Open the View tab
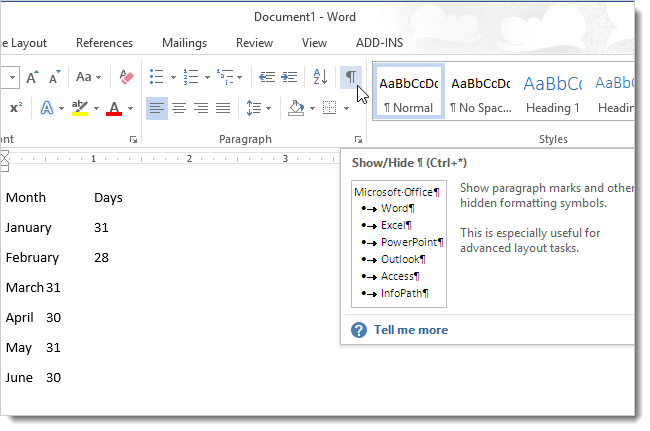The height and width of the screenshot is (431, 650). (x=314, y=43)
